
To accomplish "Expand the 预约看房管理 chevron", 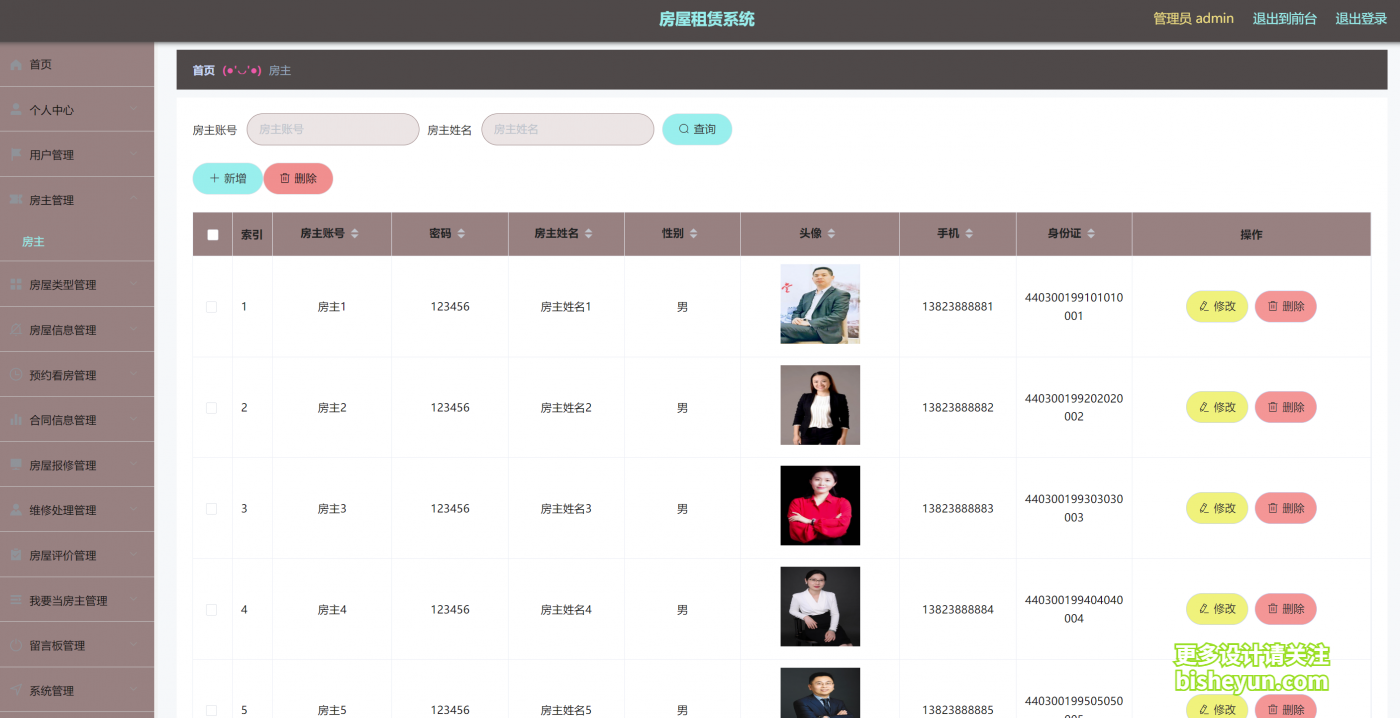I will pyautogui.click(x=134, y=375).
